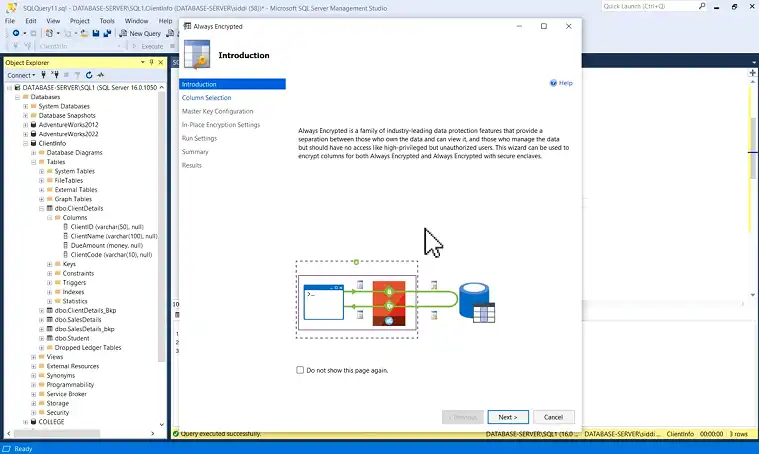Select 'dbo.ClientDetails_Bkp' table

pyautogui.click(x=85, y=310)
